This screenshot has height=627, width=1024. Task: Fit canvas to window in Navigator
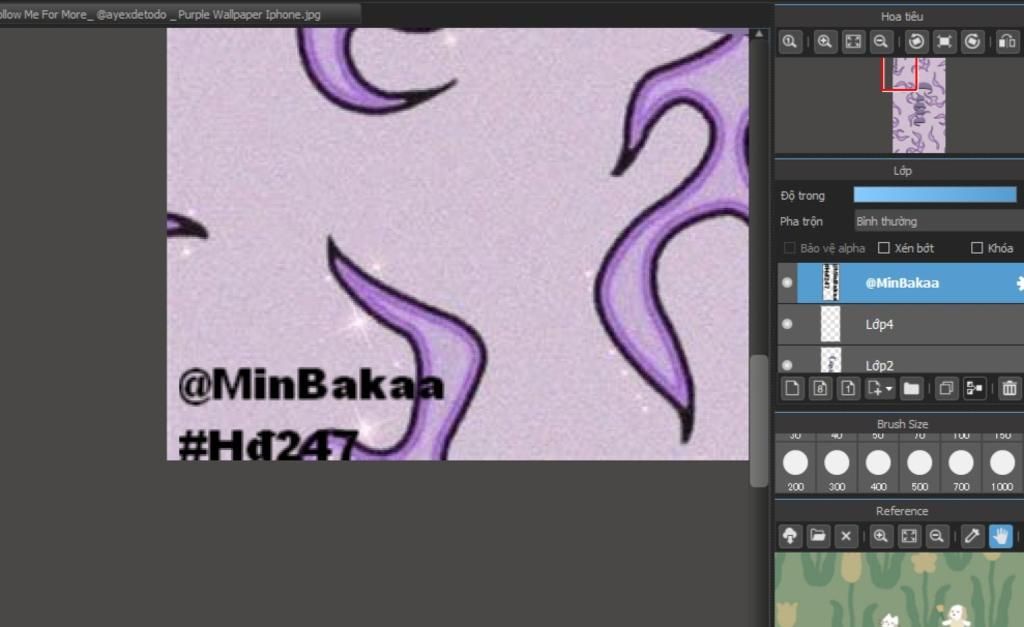(x=853, y=42)
